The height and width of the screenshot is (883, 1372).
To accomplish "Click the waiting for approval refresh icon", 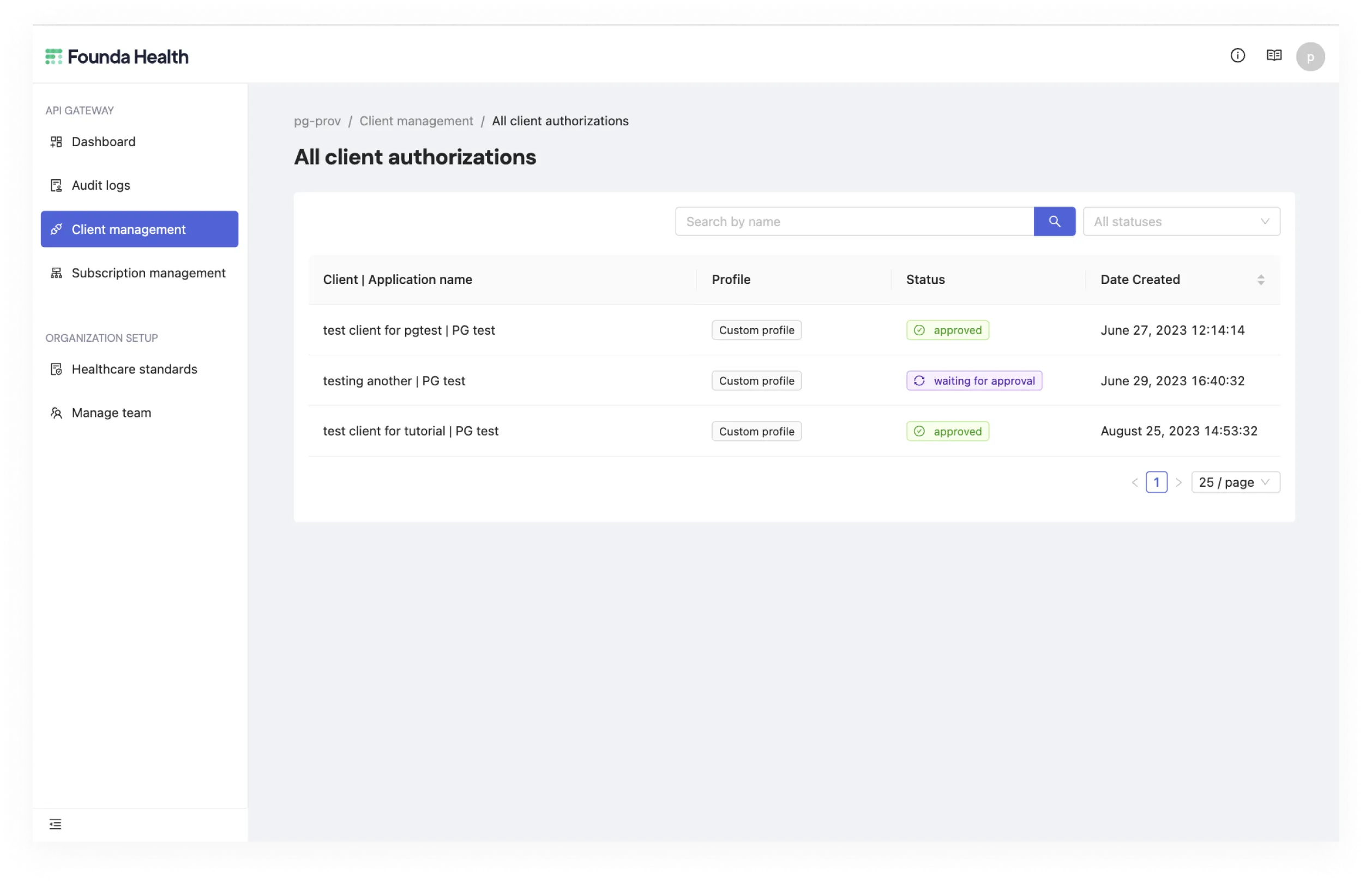I will (x=919, y=380).
